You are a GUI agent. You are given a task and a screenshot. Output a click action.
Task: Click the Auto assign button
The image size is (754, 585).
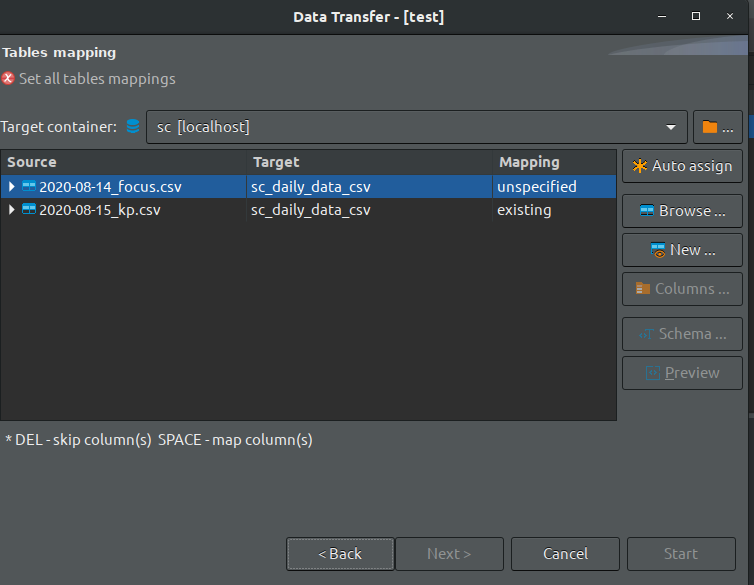[x=682, y=166]
